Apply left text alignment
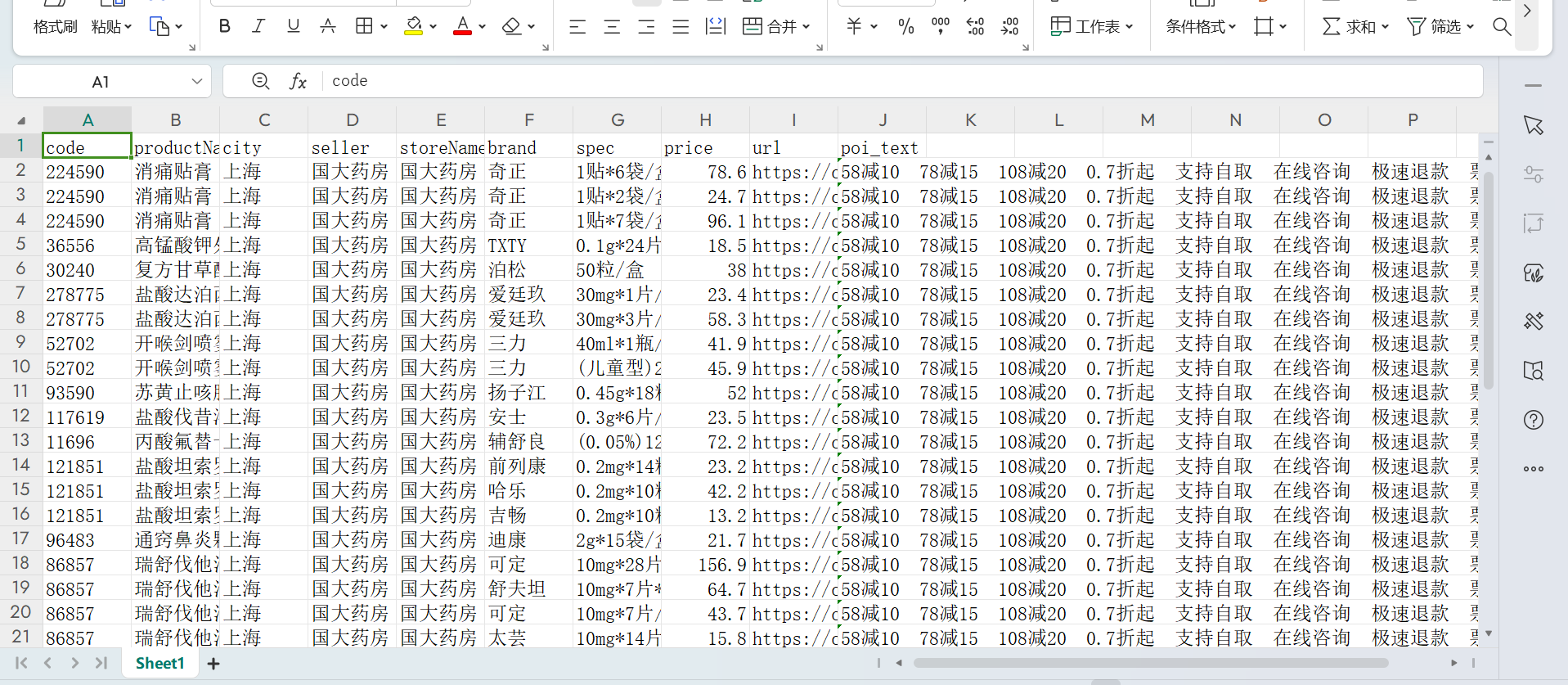The width and height of the screenshot is (1568, 685). tap(577, 27)
